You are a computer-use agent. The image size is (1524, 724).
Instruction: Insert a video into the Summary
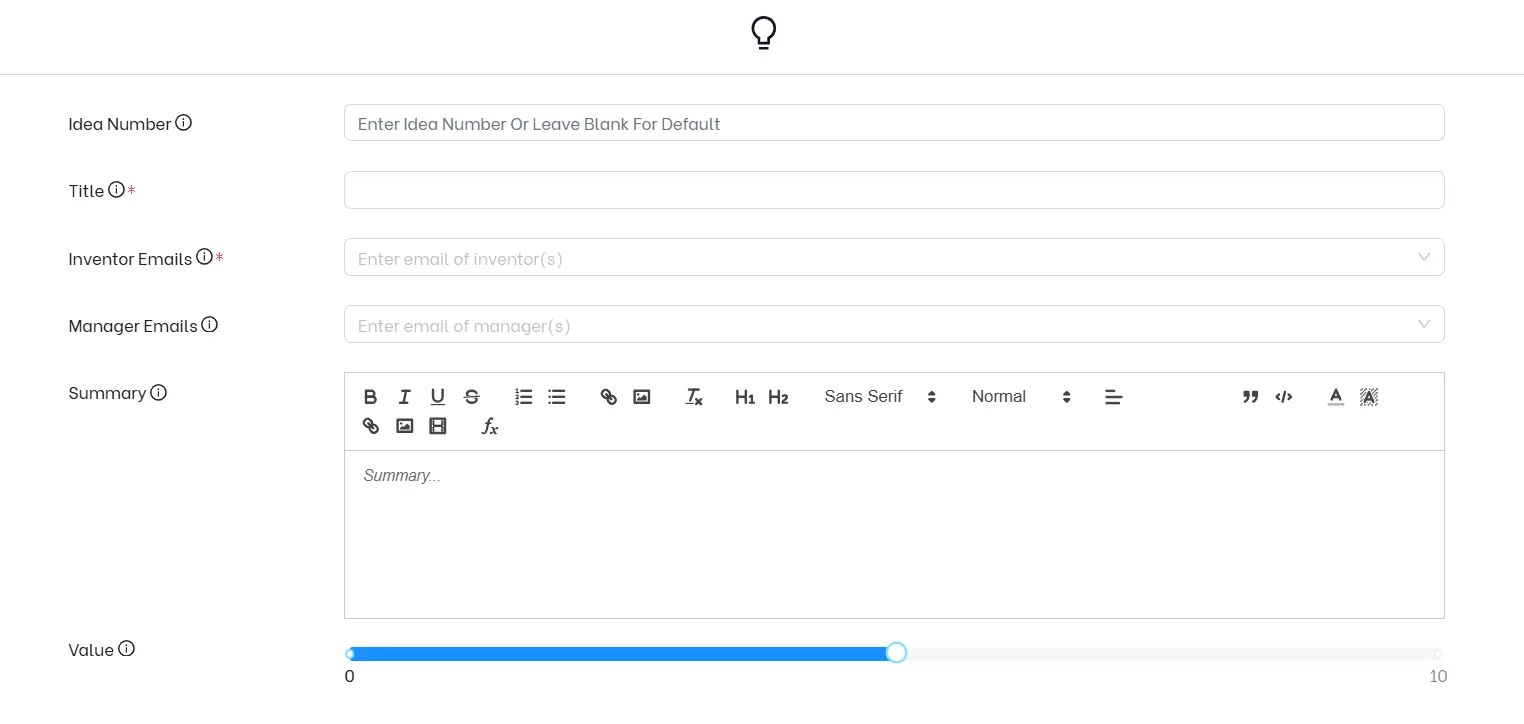click(437, 427)
